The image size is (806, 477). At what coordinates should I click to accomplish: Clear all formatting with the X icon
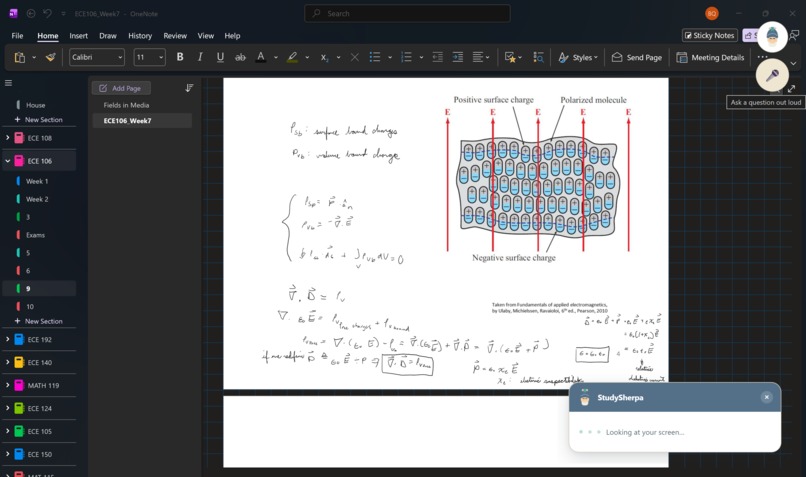[355, 57]
